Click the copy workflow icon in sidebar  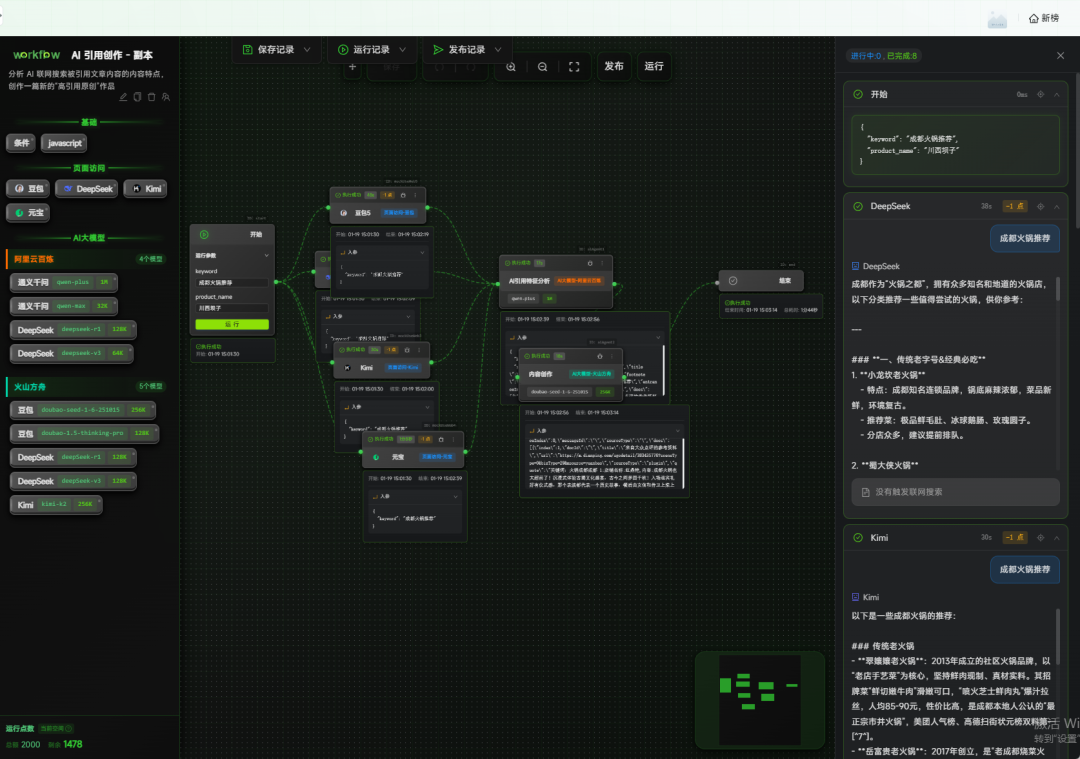[x=138, y=97]
